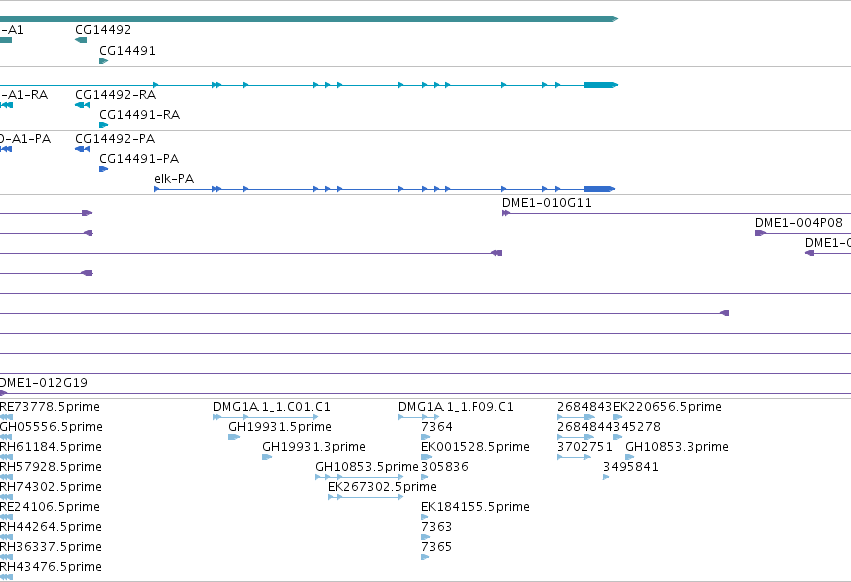Select the GH19931.3prime EST label
Viewport: 851px width, 582px height.
click(x=314, y=447)
